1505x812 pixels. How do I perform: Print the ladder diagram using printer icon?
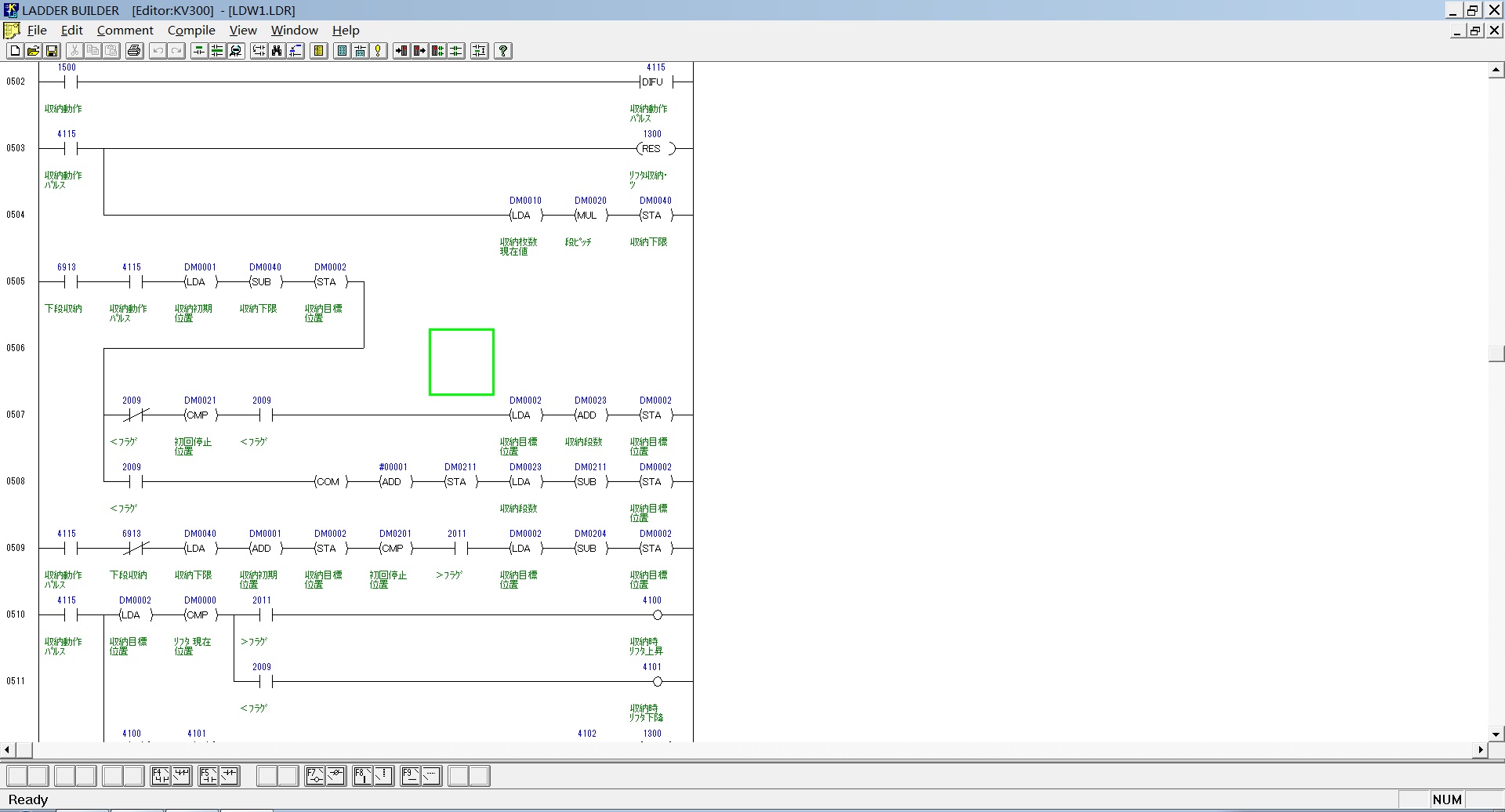[x=134, y=51]
